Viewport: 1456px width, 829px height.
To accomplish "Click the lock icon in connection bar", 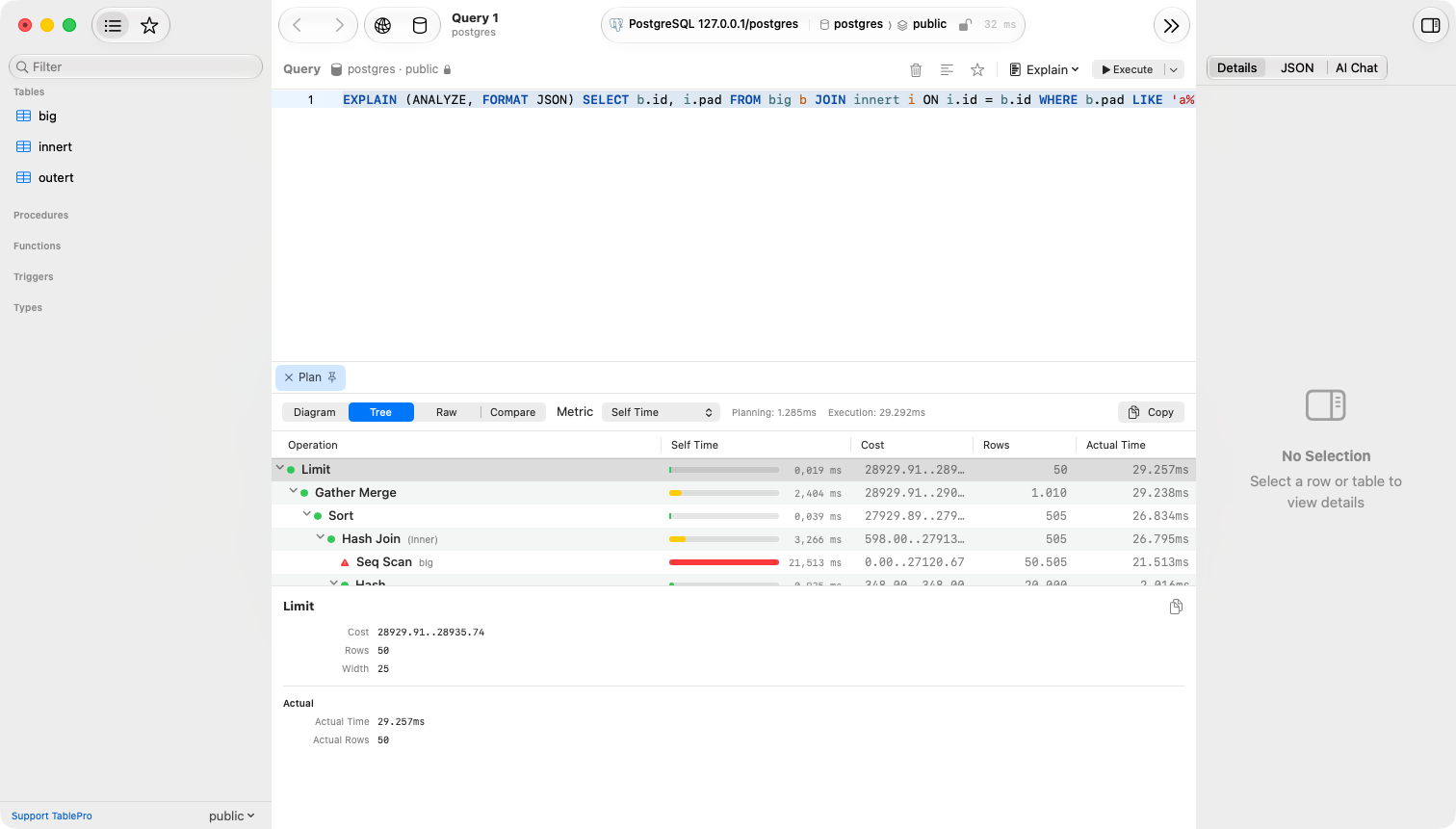I will point(965,24).
